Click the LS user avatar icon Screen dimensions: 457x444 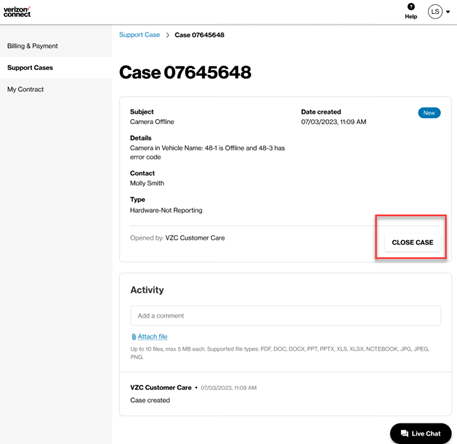point(435,12)
